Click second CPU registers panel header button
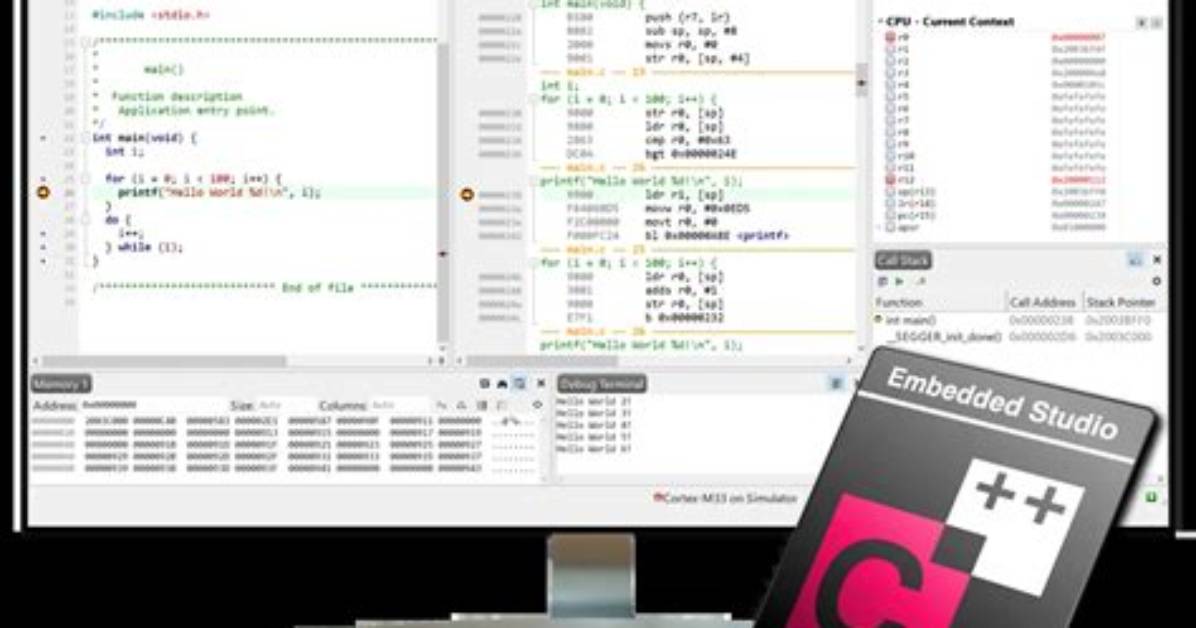The height and width of the screenshot is (628, 1196). tap(1156, 23)
